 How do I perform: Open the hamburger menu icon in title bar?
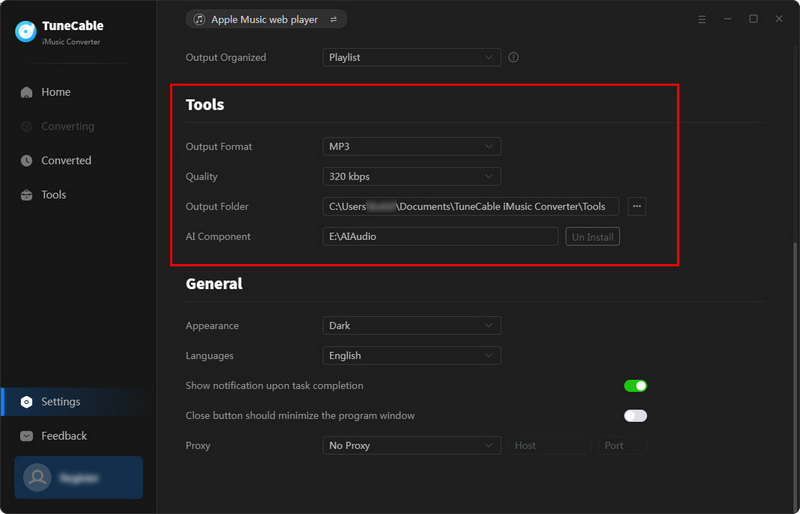tap(702, 19)
